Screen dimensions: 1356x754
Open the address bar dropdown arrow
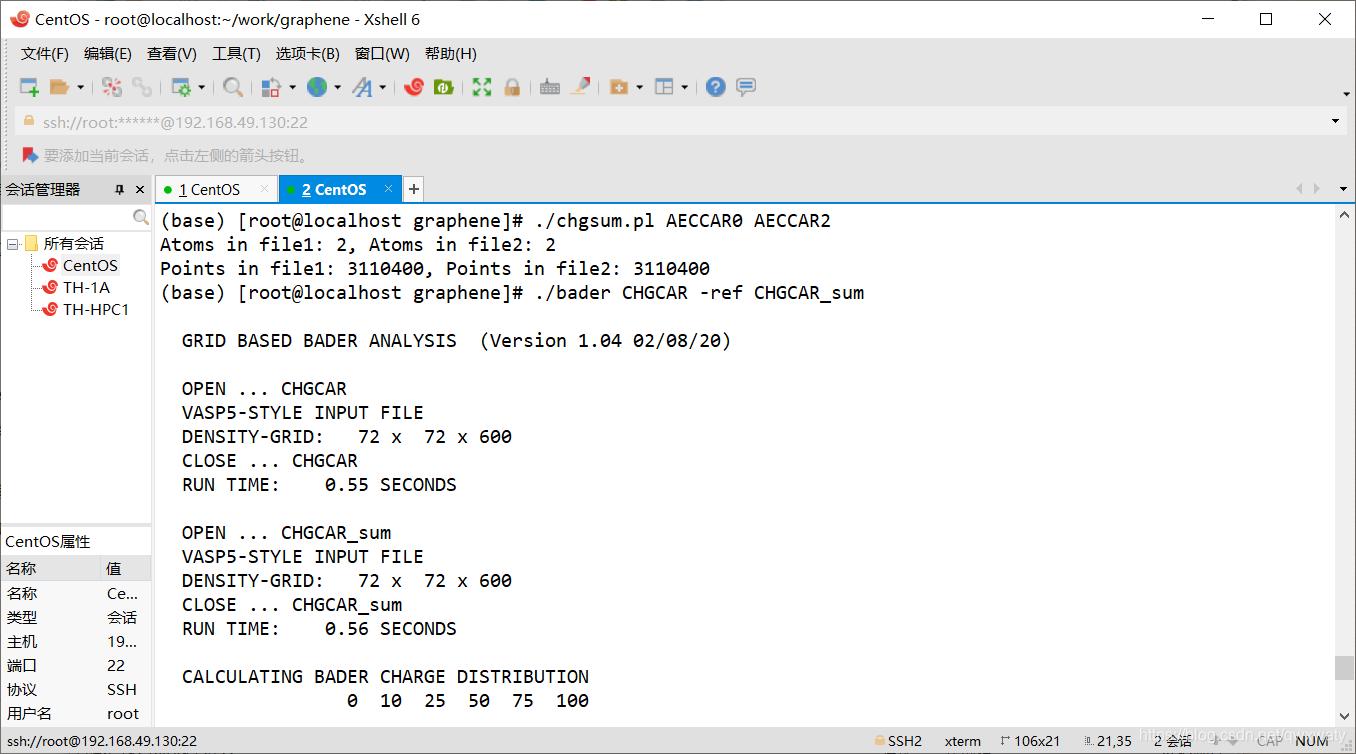(1337, 120)
